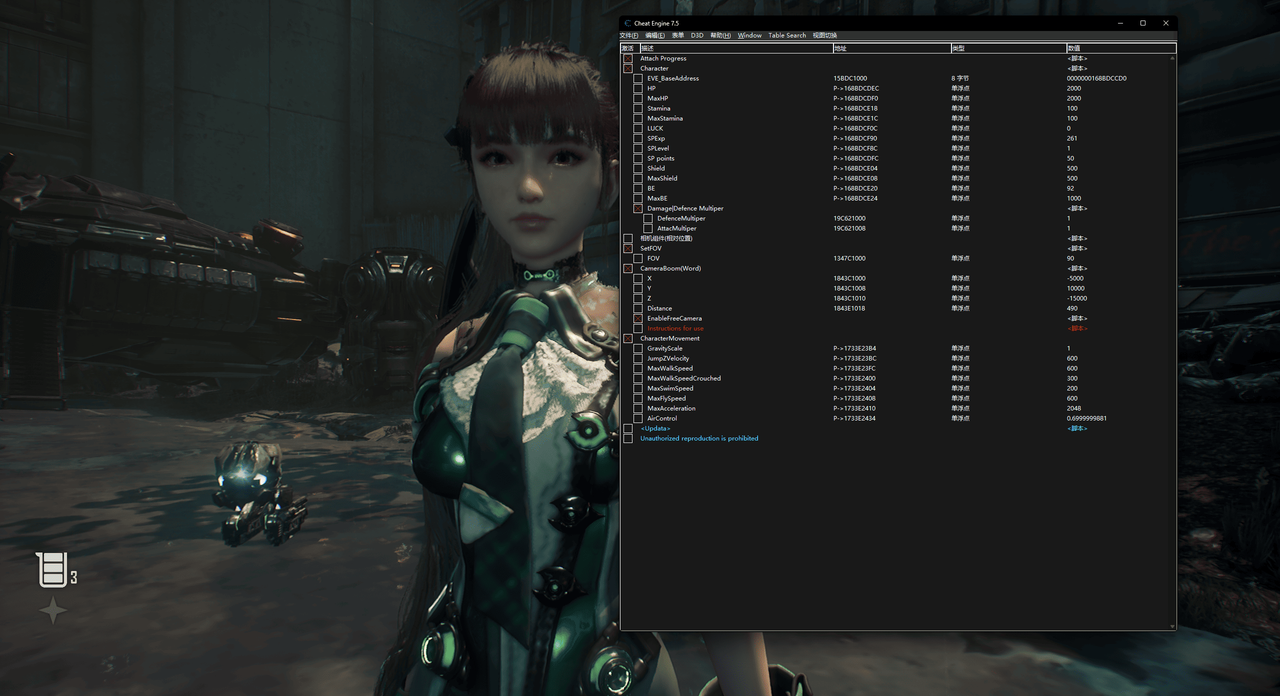Toggle the CameraBoom(Word) script checkbox
This screenshot has height=696, width=1280.
[x=628, y=268]
